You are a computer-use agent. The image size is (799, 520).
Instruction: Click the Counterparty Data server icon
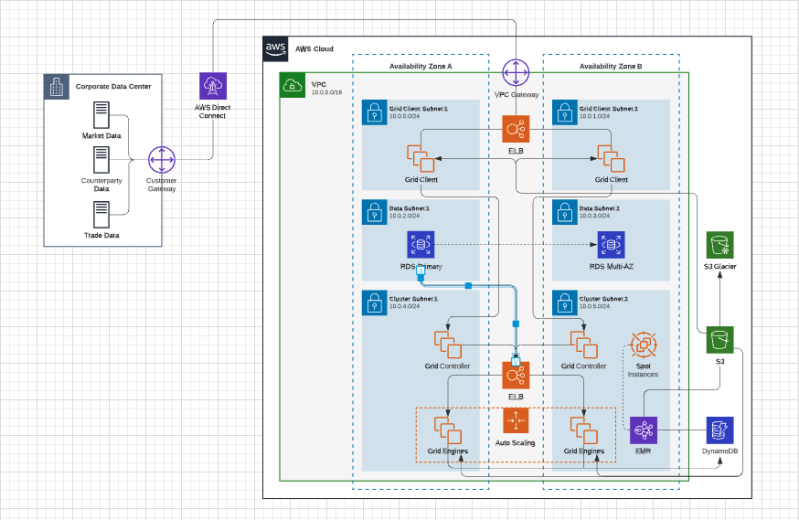(101, 160)
